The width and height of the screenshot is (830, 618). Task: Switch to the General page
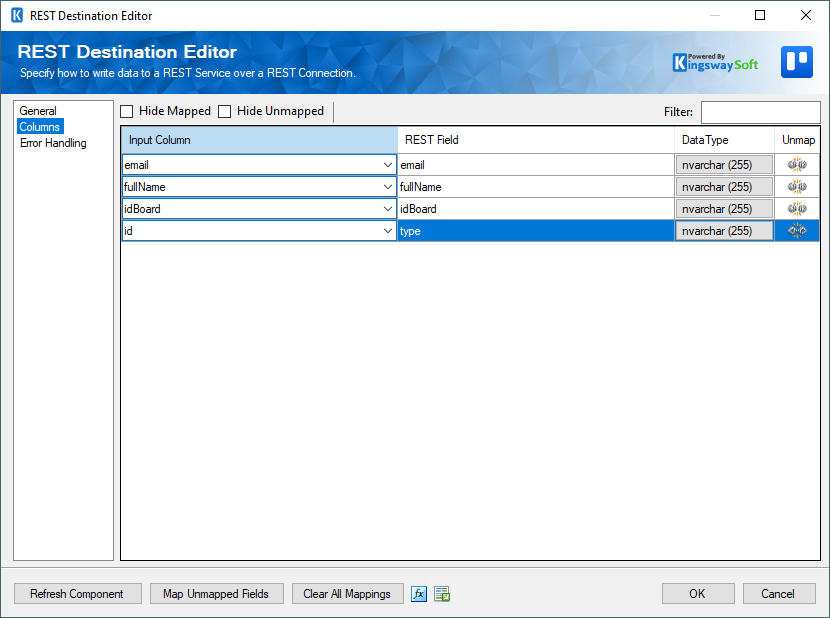click(38, 111)
